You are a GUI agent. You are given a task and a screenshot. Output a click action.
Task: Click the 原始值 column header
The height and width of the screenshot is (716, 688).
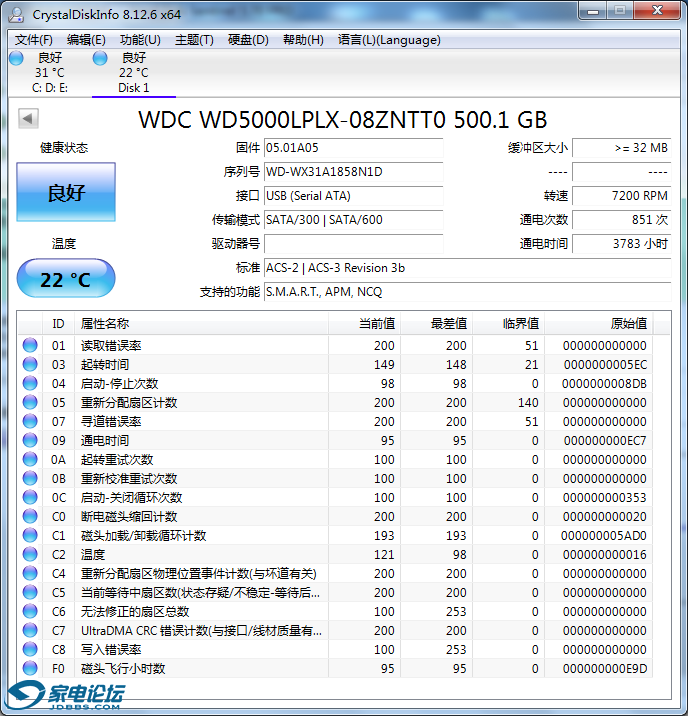pos(599,324)
